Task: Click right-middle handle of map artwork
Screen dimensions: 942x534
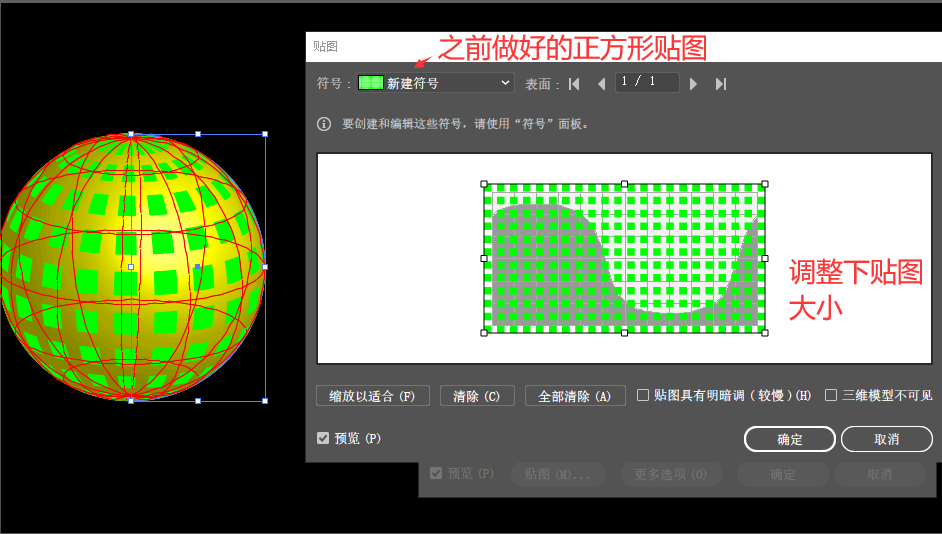Action: 765,258
